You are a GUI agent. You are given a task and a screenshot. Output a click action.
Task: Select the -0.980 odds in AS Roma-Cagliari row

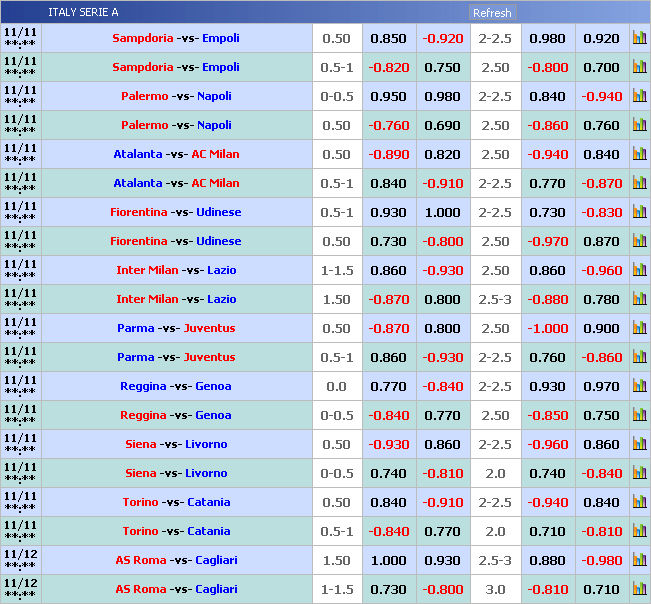pyautogui.click(x=601, y=561)
